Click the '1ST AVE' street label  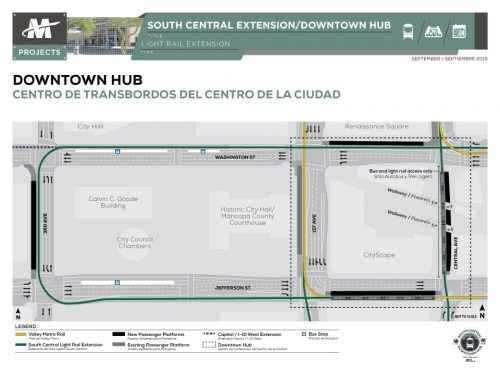314,223
